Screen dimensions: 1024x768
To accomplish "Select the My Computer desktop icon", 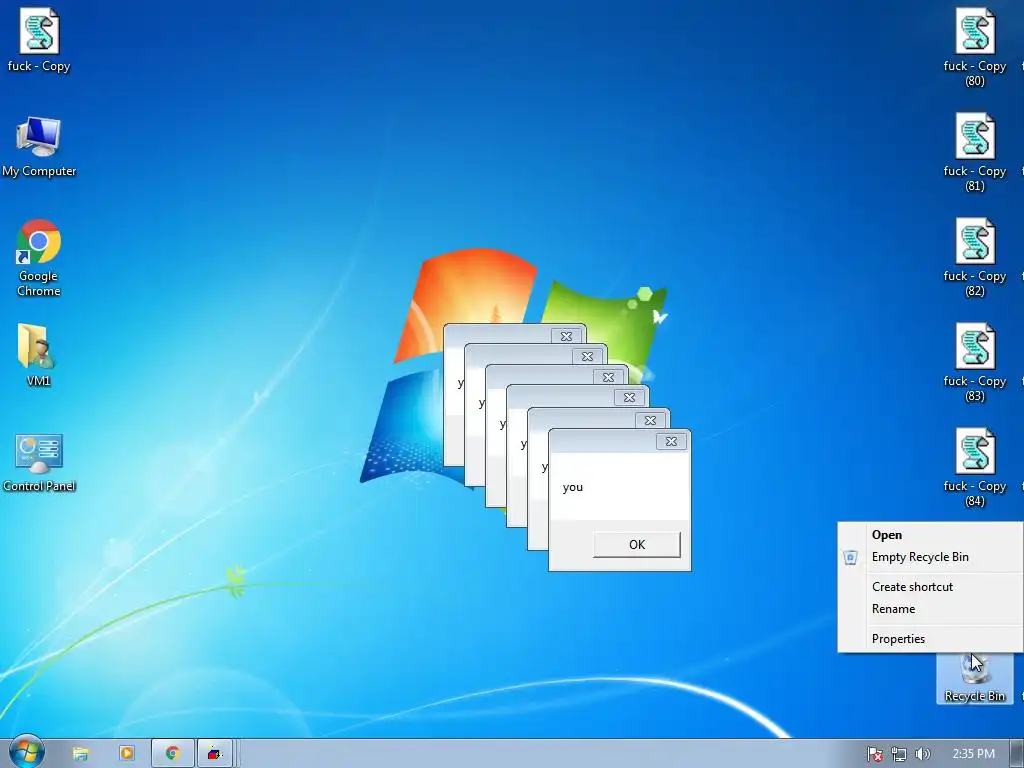I will tap(39, 146).
